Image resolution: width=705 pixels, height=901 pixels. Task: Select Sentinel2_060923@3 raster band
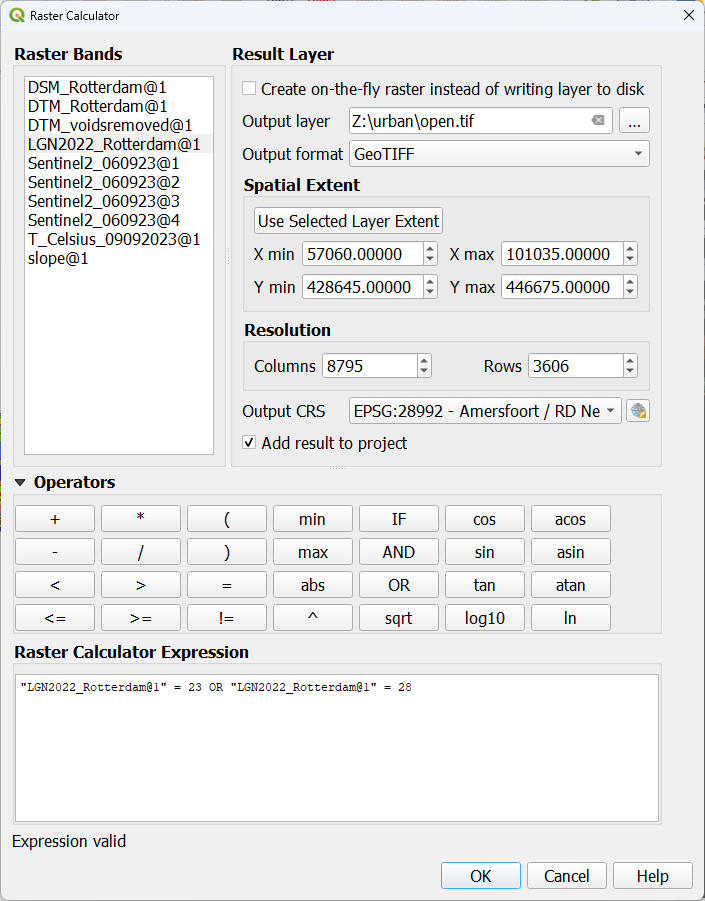click(x=119, y=201)
